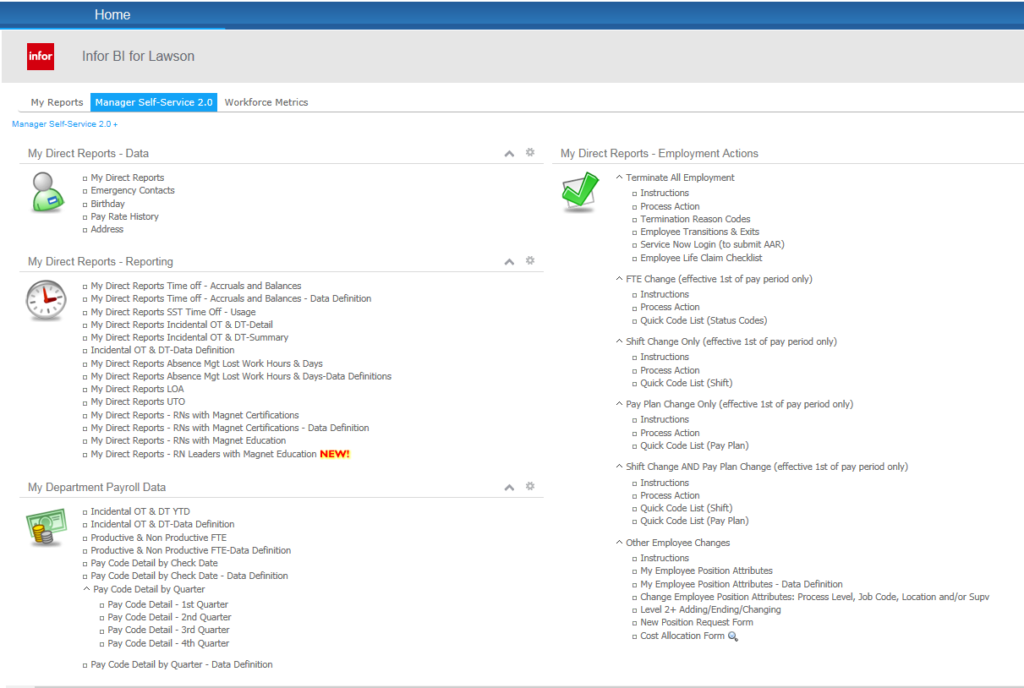Open the gear settings for Direct Reports Data
This screenshot has height=688, width=1024.
pyautogui.click(x=531, y=153)
